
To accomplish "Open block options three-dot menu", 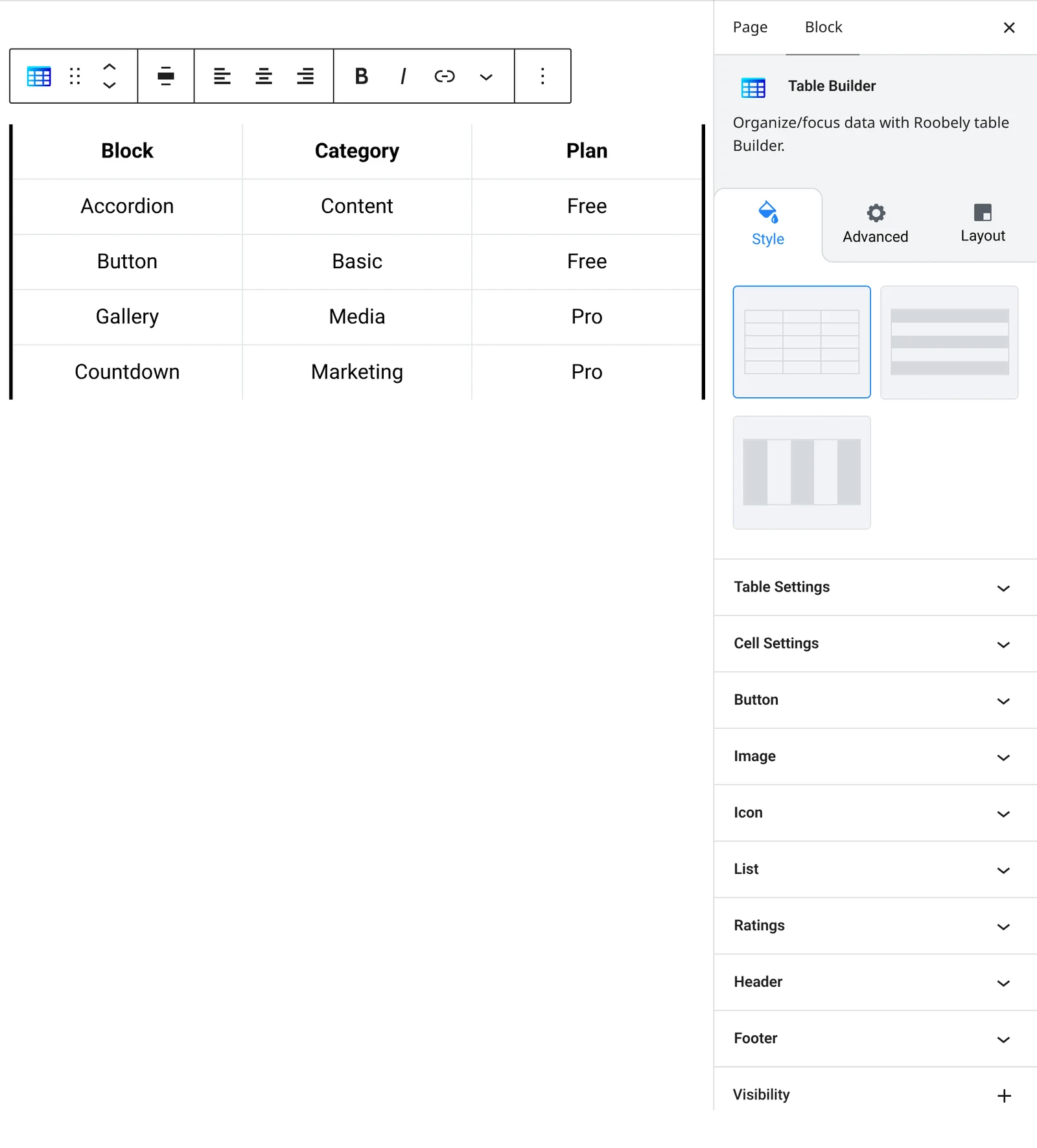I will click(x=542, y=76).
